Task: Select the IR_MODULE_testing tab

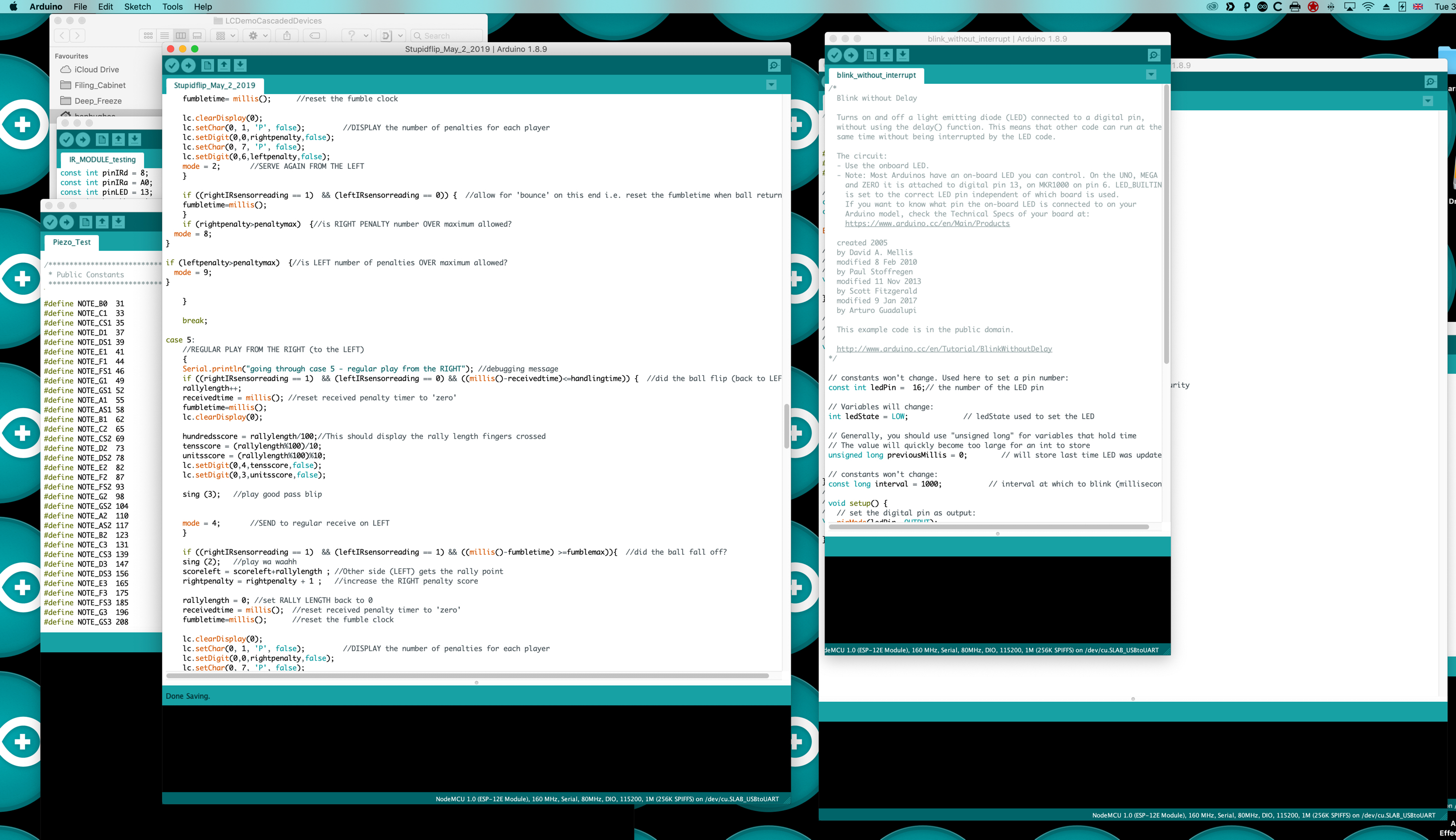Action: (x=102, y=159)
